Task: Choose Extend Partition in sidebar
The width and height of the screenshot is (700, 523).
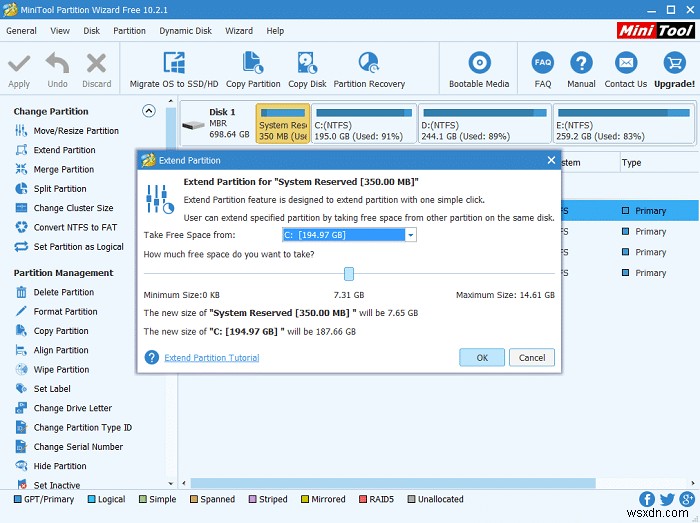Action: [55, 150]
